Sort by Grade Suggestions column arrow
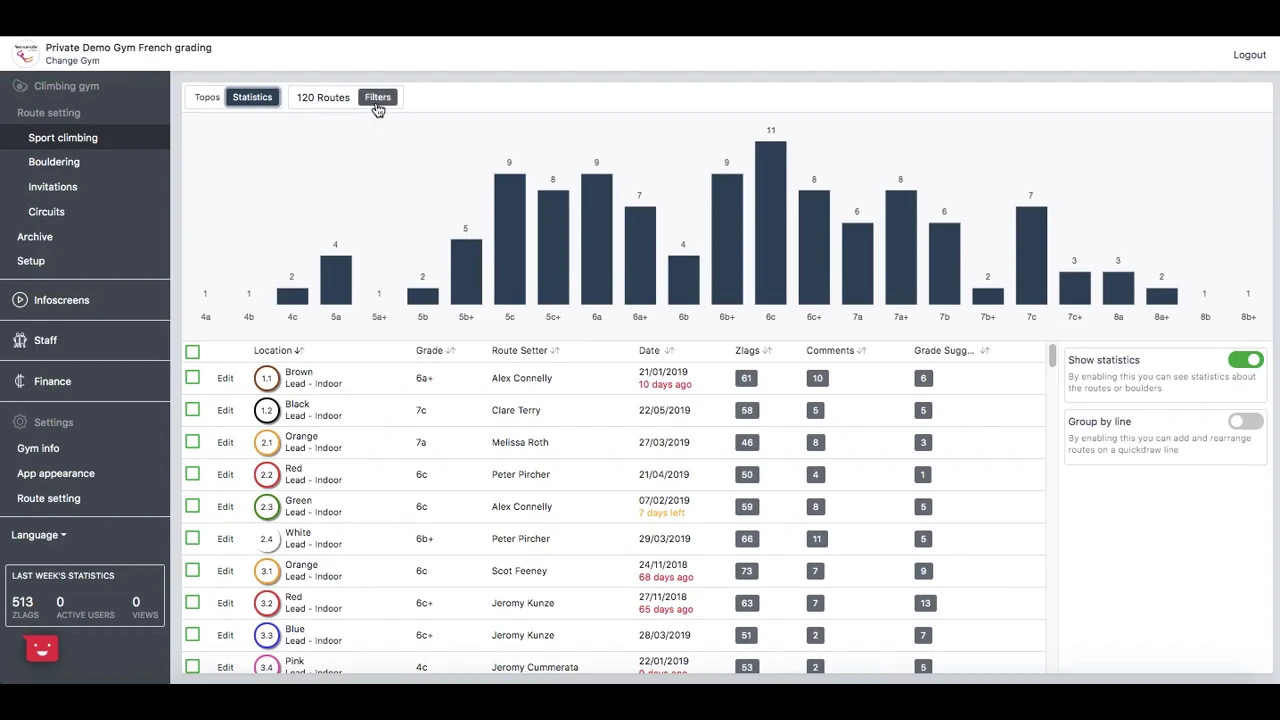The width and height of the screenshot is (1280, 720). coord(985,351)
